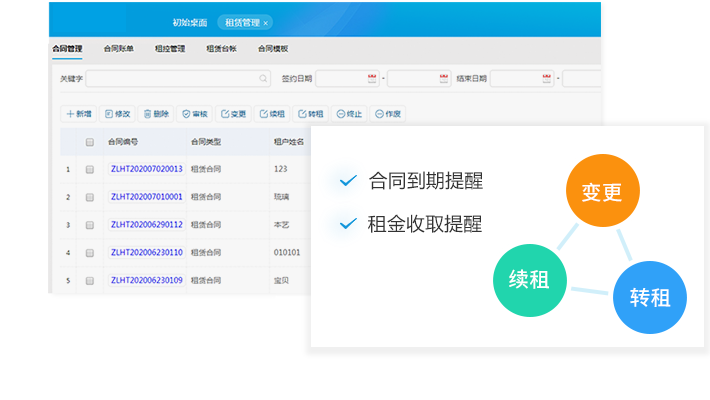
Task: Click the 转租 (sublease) toolbar button
Action: click(310, 114)
